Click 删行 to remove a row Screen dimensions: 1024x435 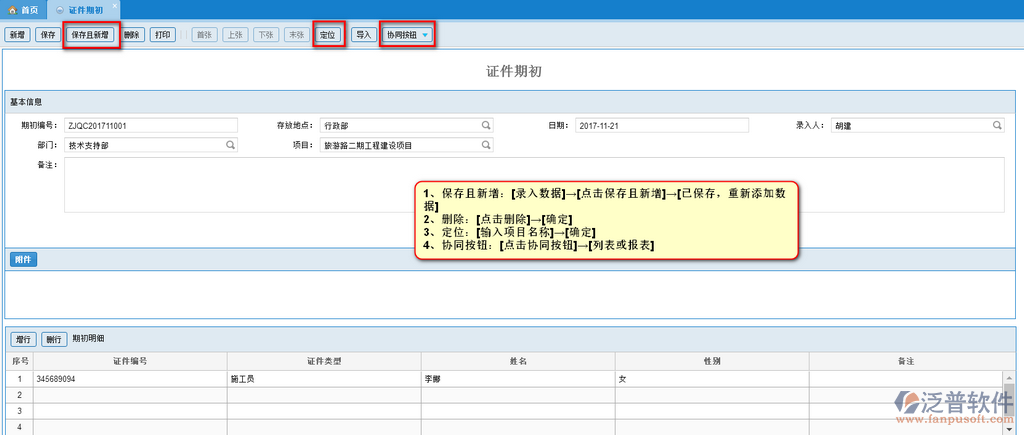tap(54, 339)
